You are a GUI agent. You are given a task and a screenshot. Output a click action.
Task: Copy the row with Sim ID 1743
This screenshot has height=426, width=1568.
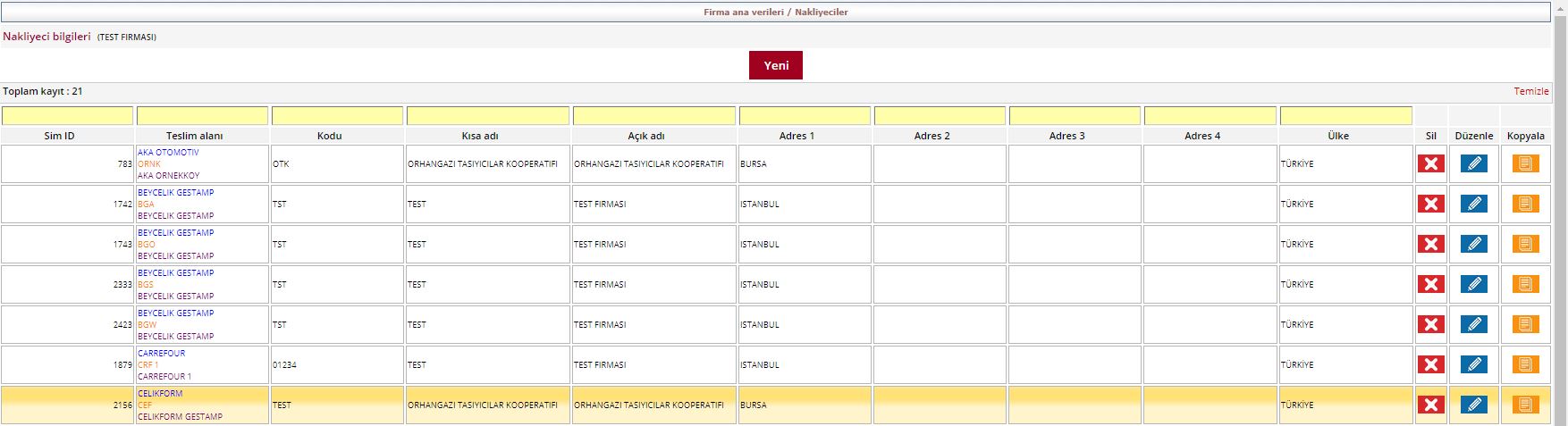1525,244
